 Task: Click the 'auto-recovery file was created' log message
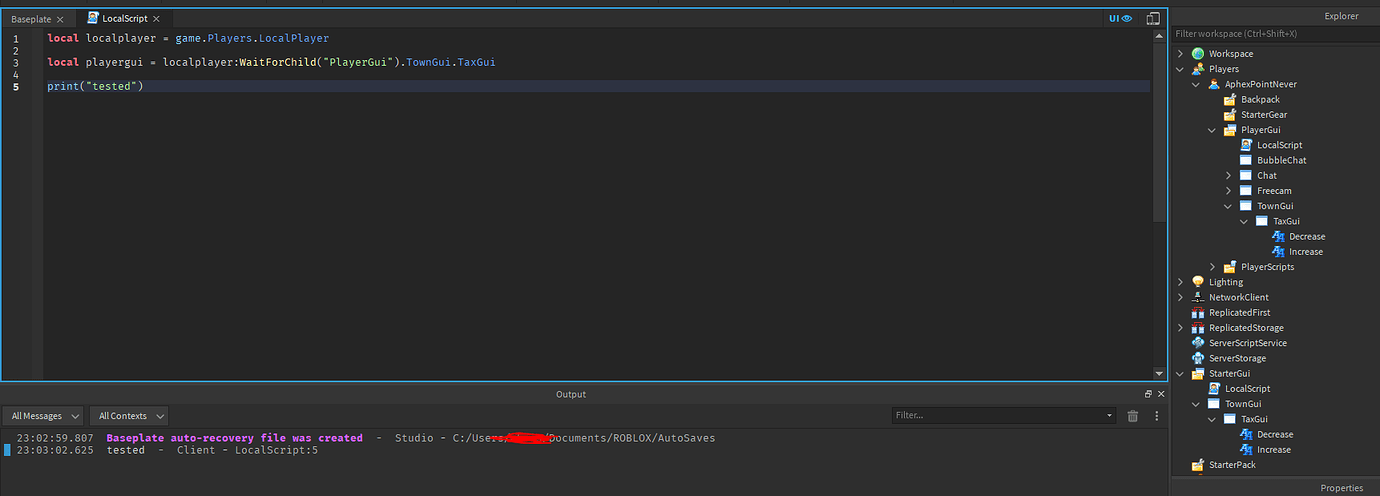[235, 438]
